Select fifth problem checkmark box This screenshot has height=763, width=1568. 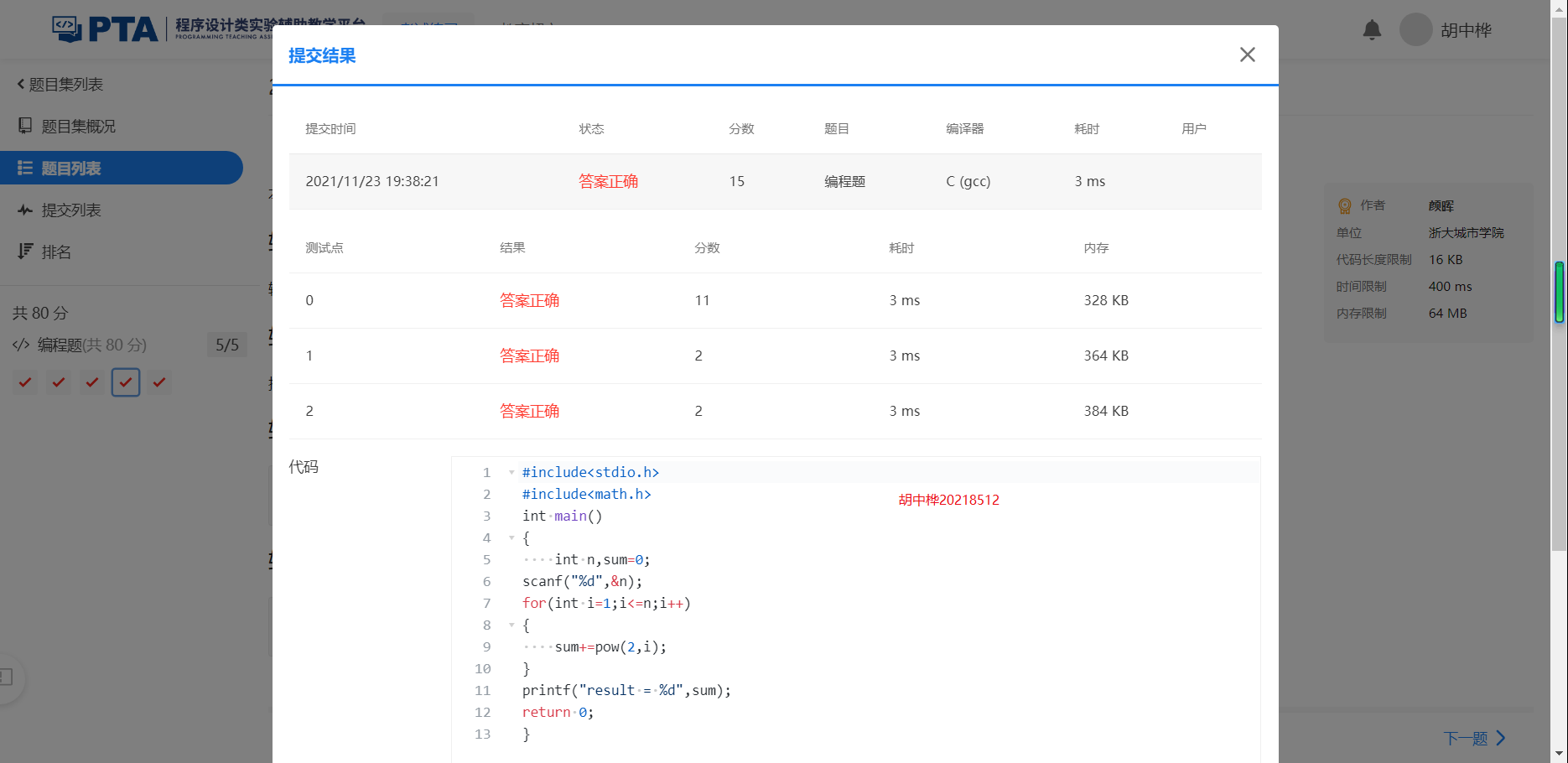(x=159, y=382)
